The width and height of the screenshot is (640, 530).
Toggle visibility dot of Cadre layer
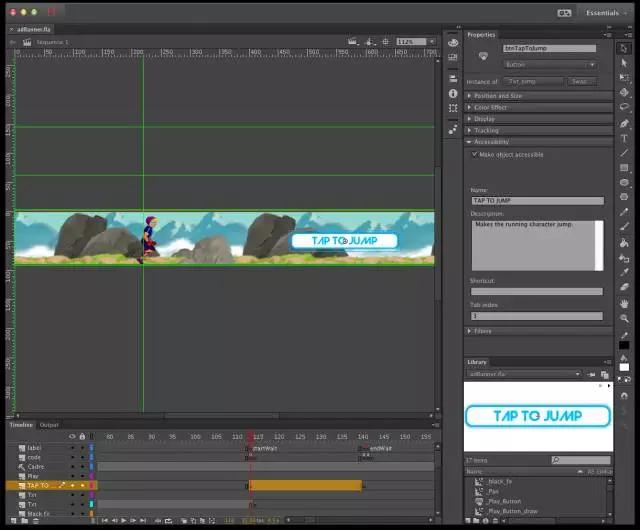coord(73,467)
